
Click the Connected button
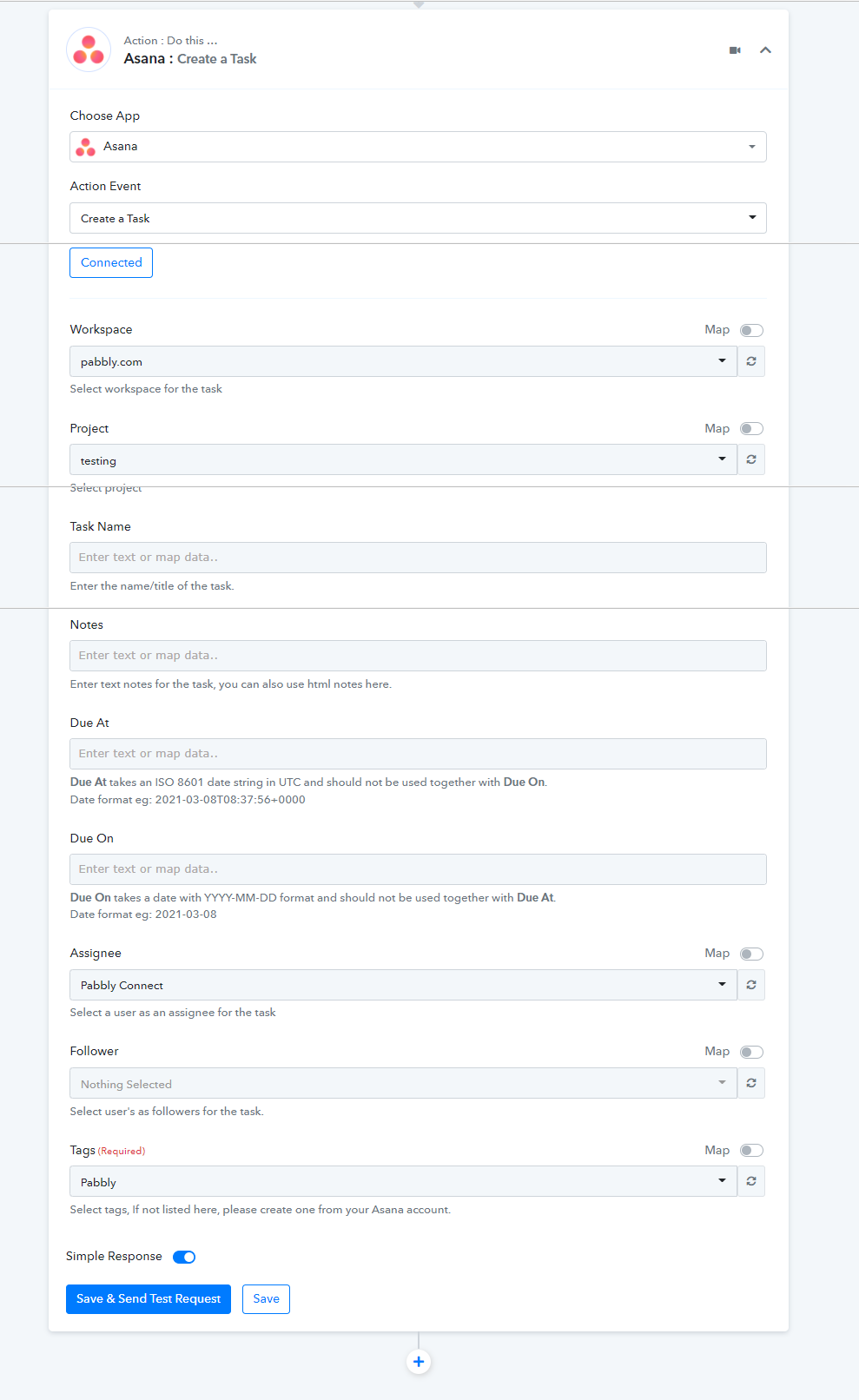click(x=111, y=263)
